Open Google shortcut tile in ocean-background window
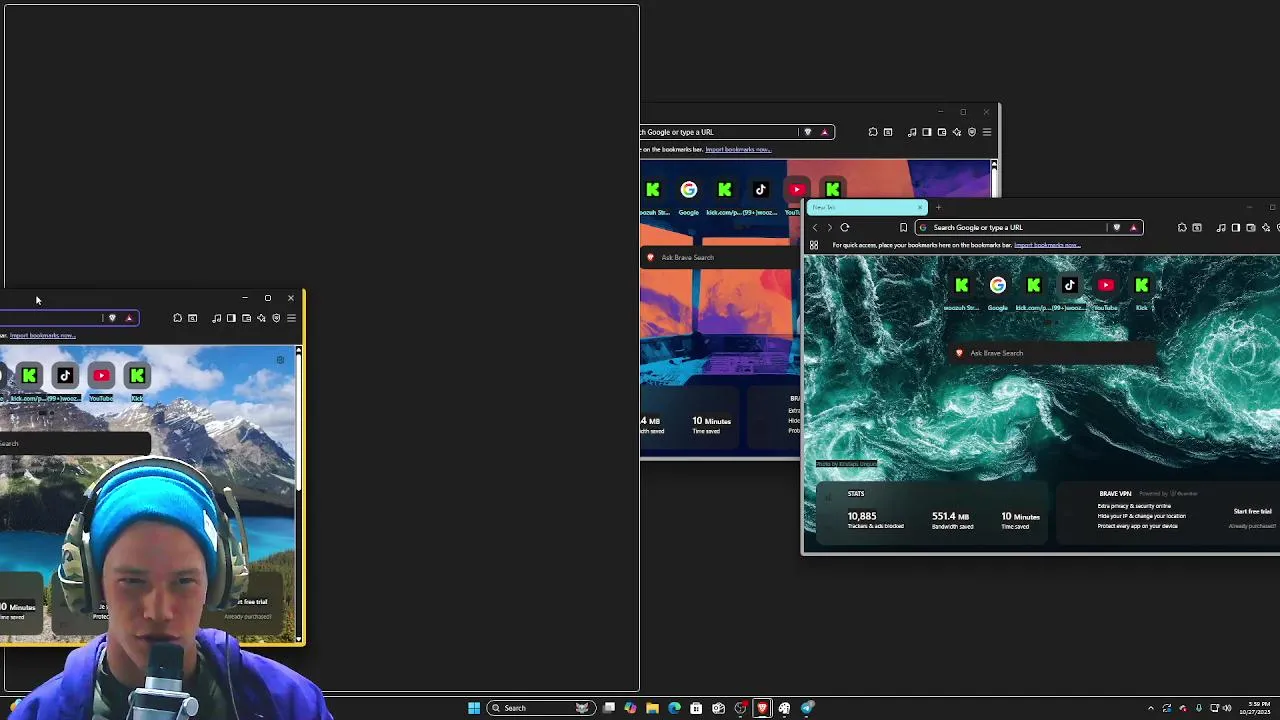The image size is (1280, 720). 997,286
